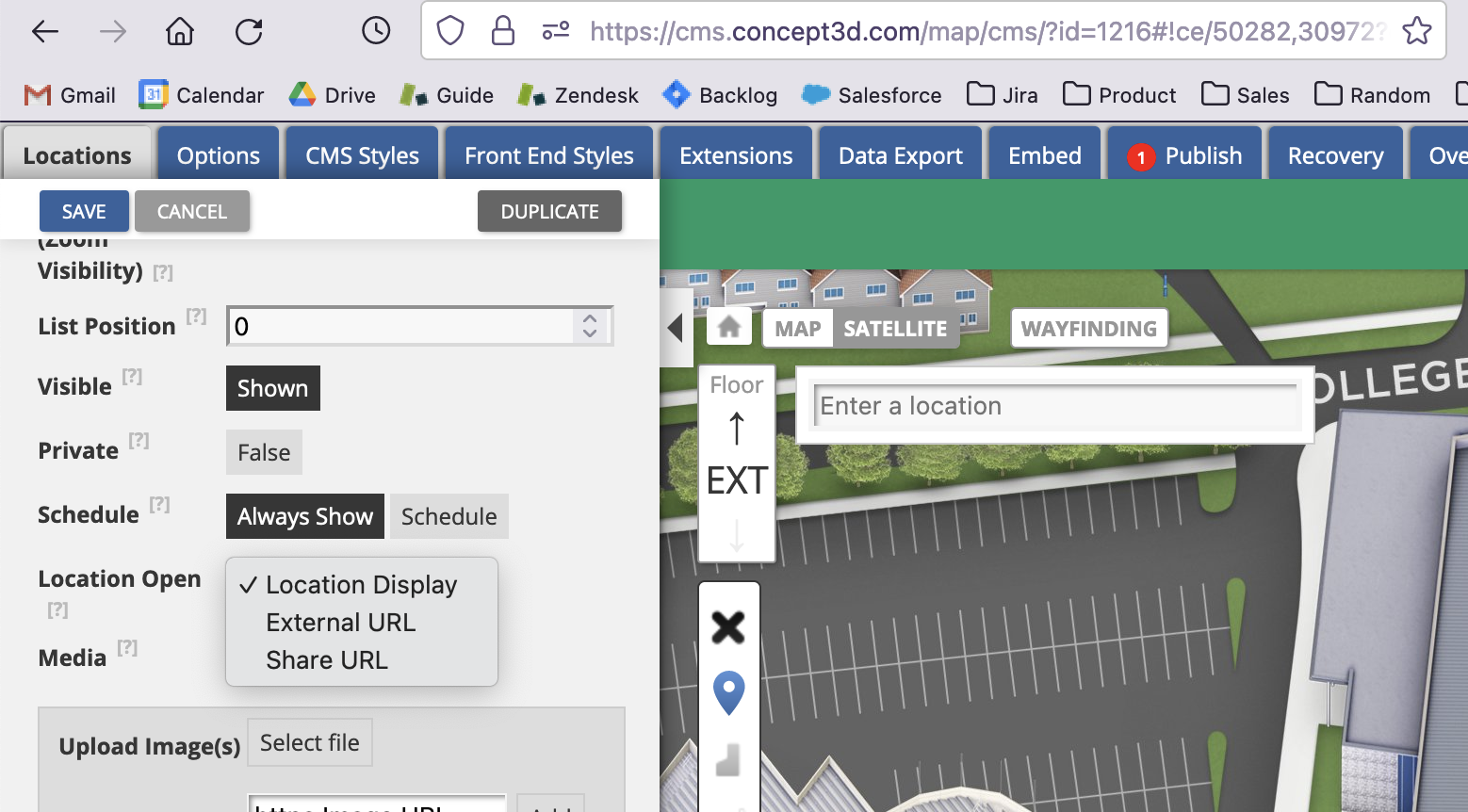Viewport: 1468px width, 812px height.
Task: Open the Salesforce bookmark
Action: (872, 95)
